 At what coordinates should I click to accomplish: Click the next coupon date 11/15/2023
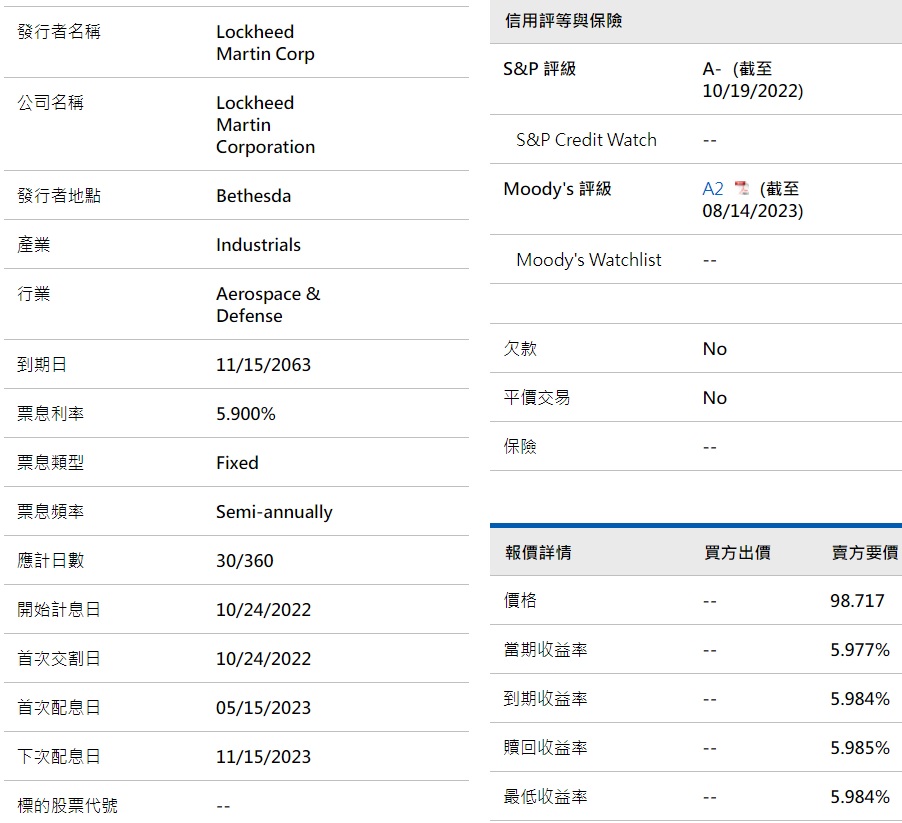(263, 757)
